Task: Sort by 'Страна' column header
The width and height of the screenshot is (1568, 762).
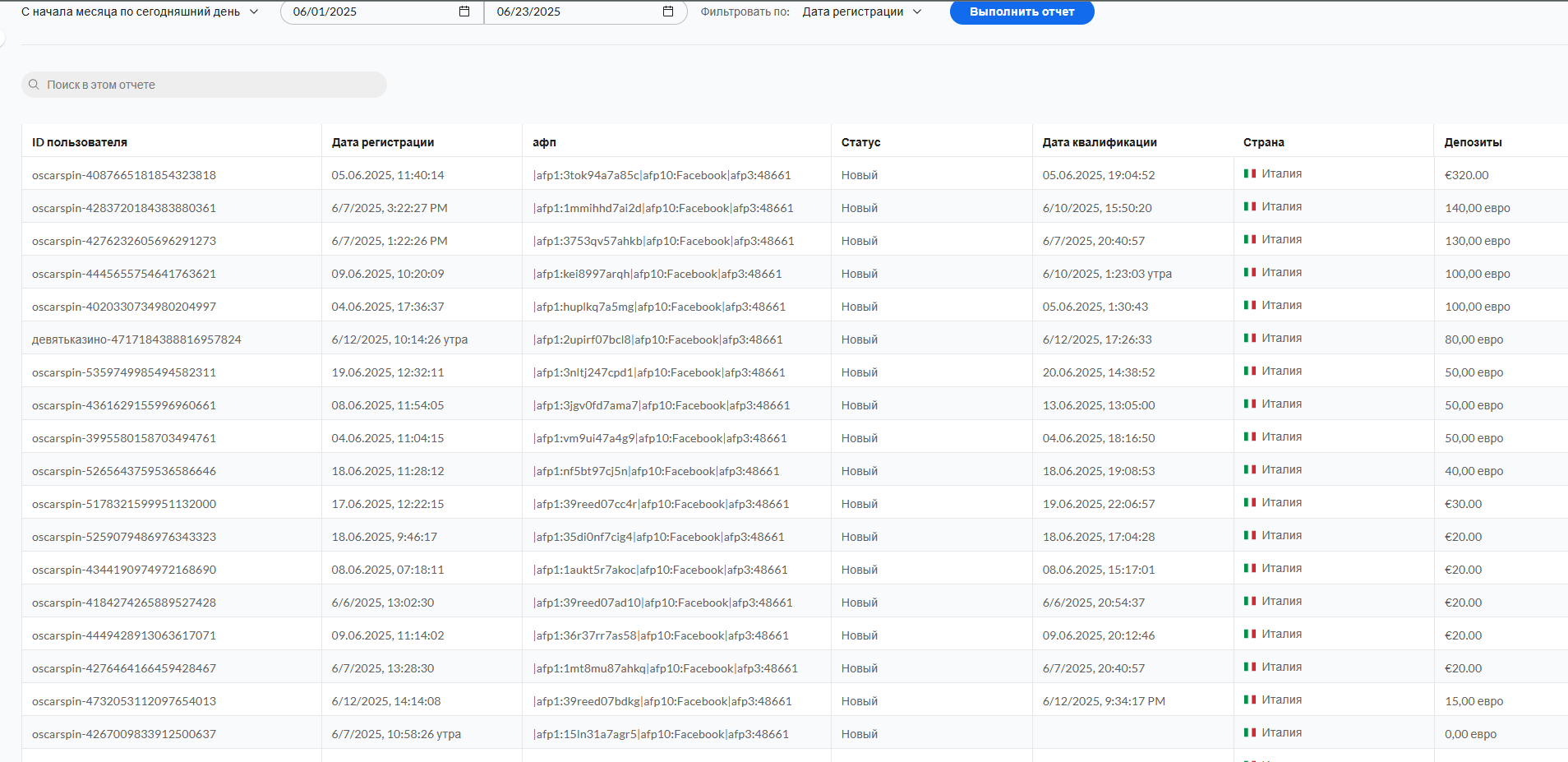Action: [1263, 142]
